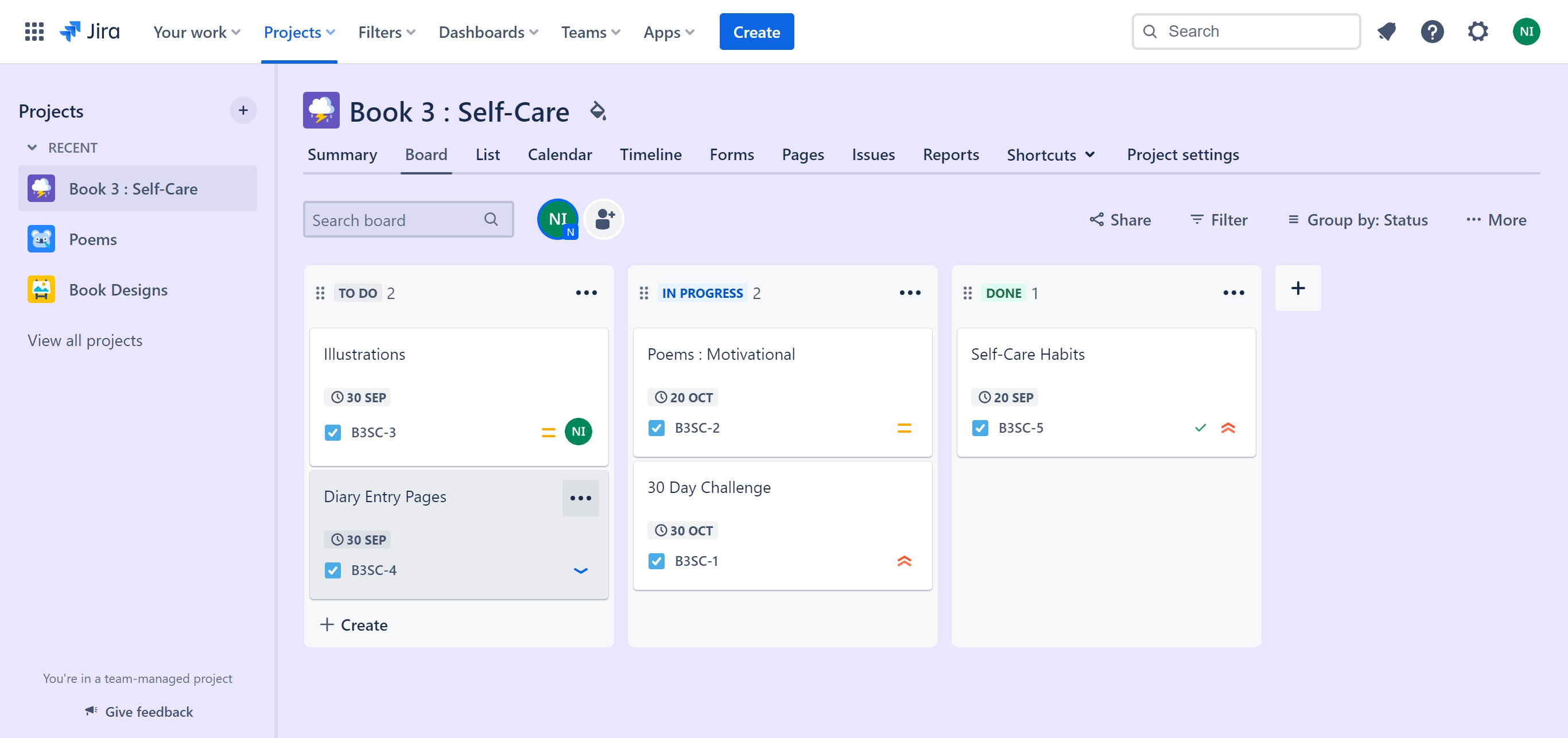Viewport: 1568px width, 738px height.
Task: Open the help question mark icon
Action: pos(1431,32)
